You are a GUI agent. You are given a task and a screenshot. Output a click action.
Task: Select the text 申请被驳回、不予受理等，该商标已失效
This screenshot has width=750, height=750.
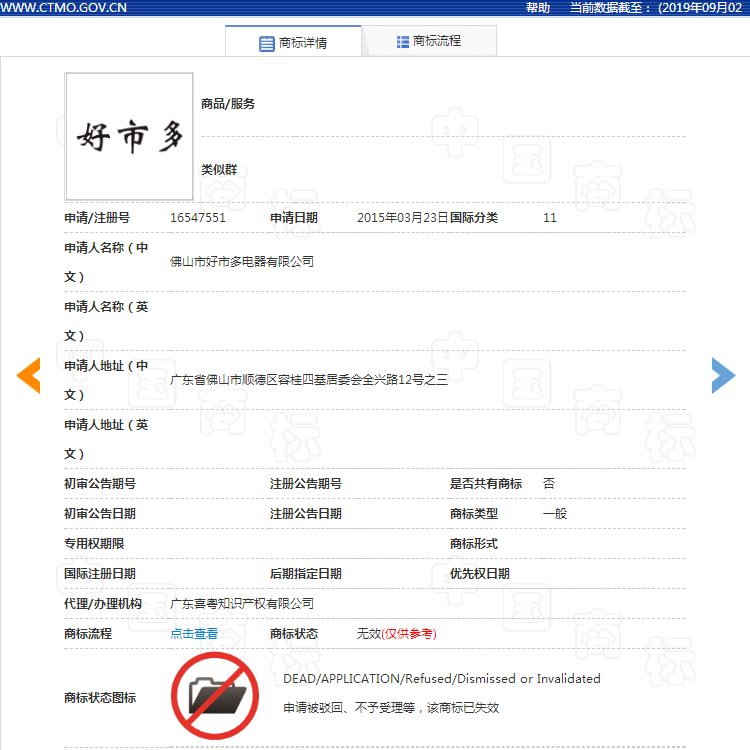391,707
